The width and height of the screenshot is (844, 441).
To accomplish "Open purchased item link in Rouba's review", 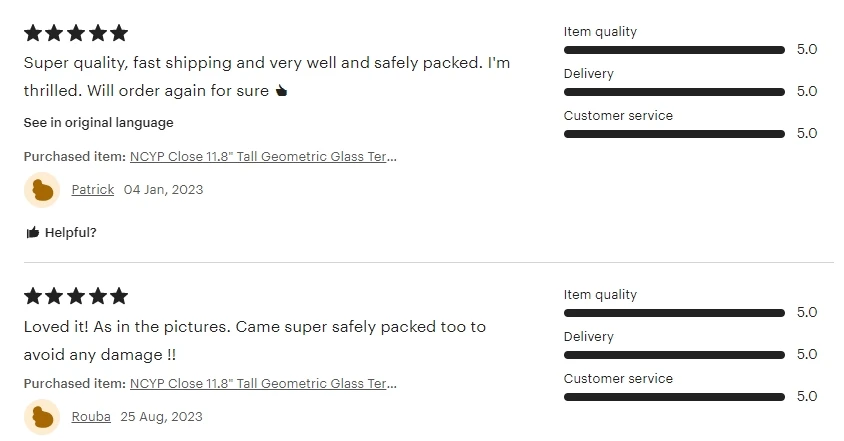I will tap(263, 383).
